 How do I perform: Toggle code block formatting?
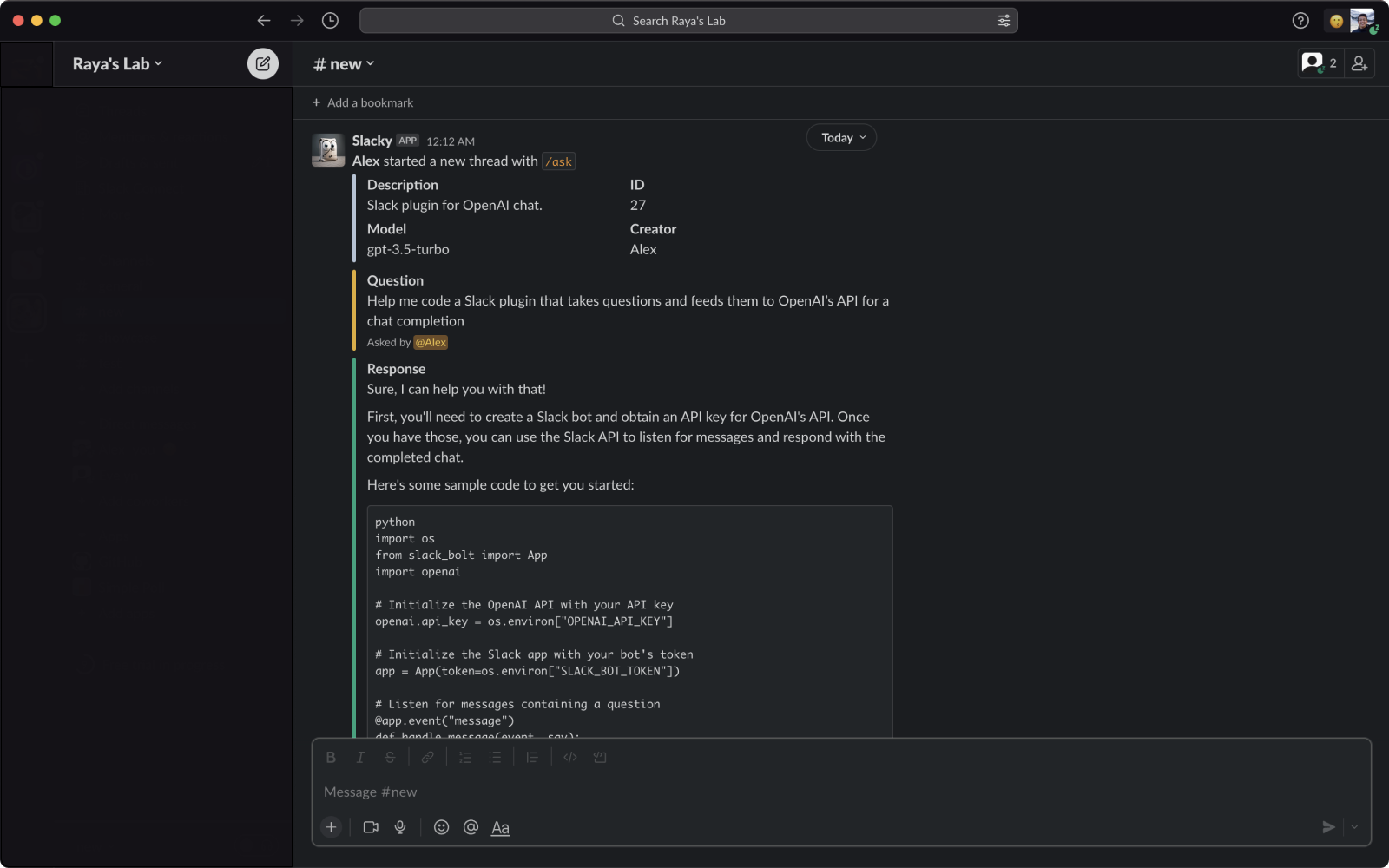point(600,758)
